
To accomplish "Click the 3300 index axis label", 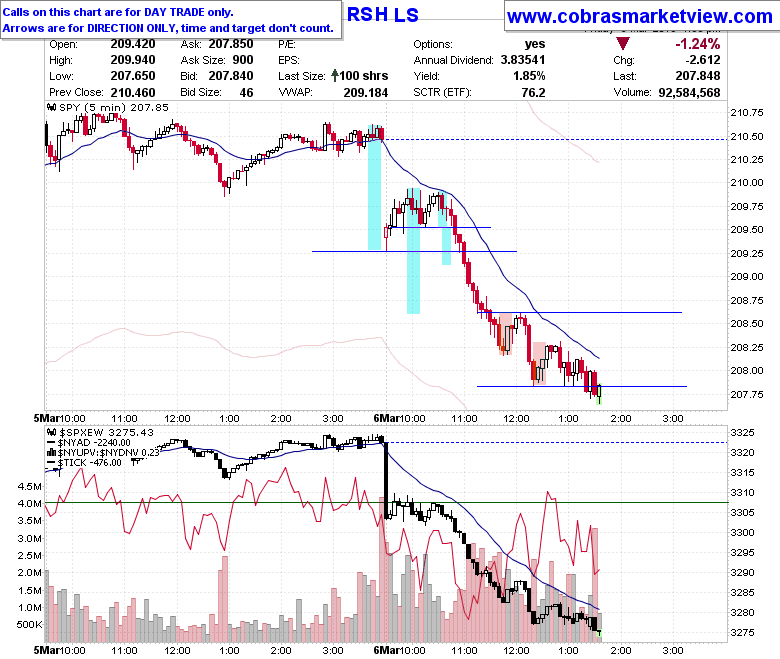I will click(x=742, y=533).
